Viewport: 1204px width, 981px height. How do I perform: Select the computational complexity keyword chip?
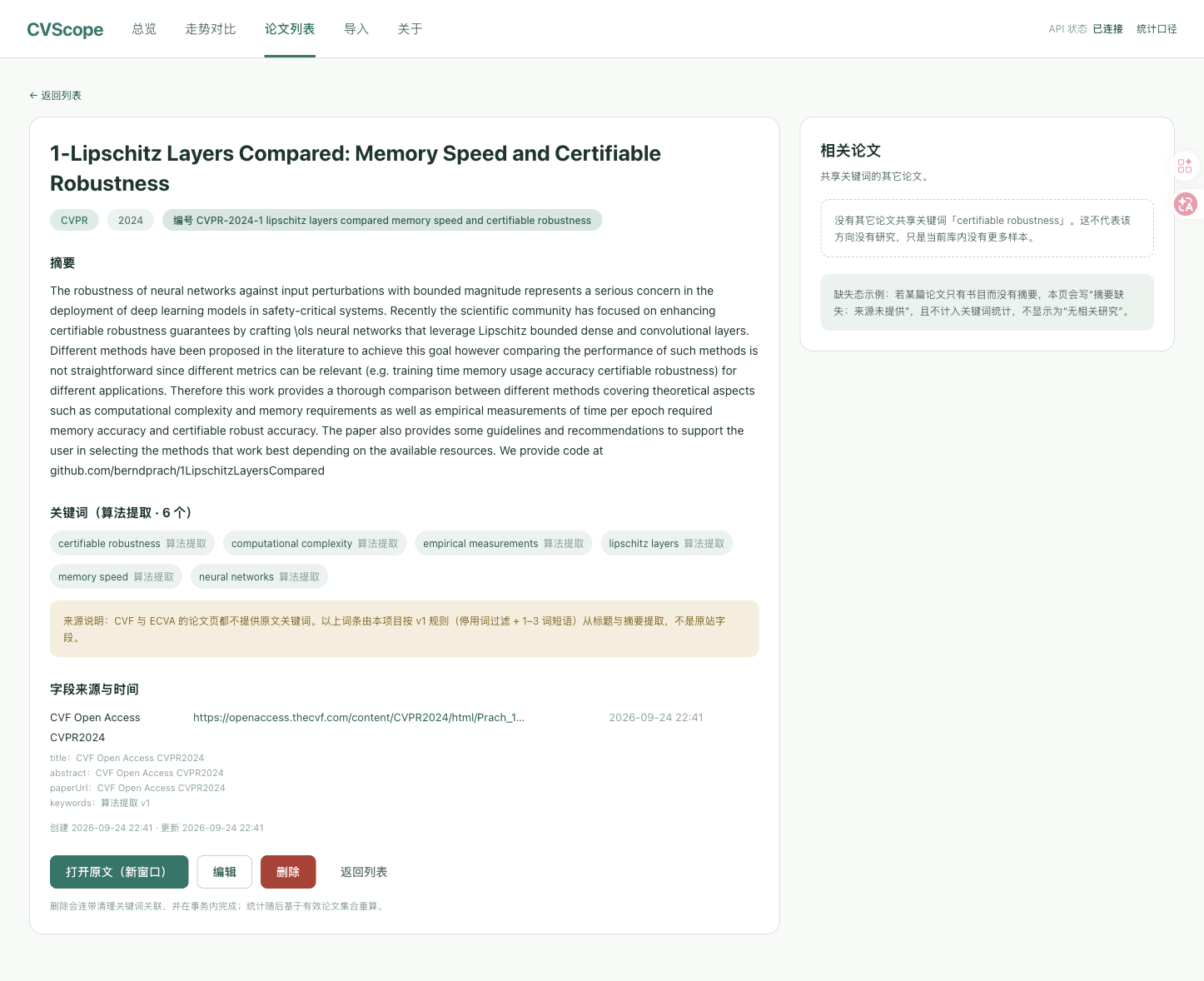tap(315, 544)
